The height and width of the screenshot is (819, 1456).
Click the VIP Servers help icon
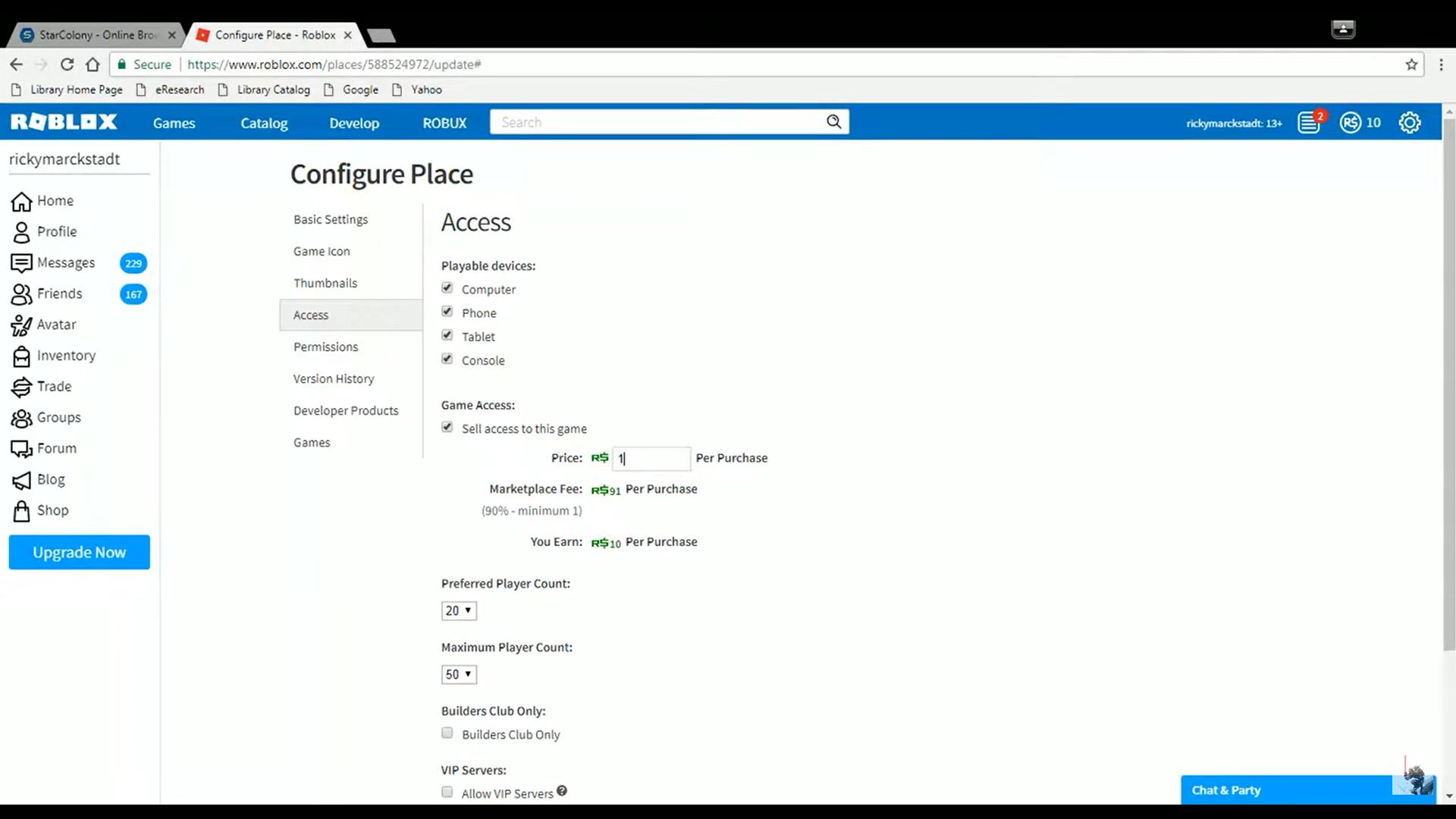point(562,791)
